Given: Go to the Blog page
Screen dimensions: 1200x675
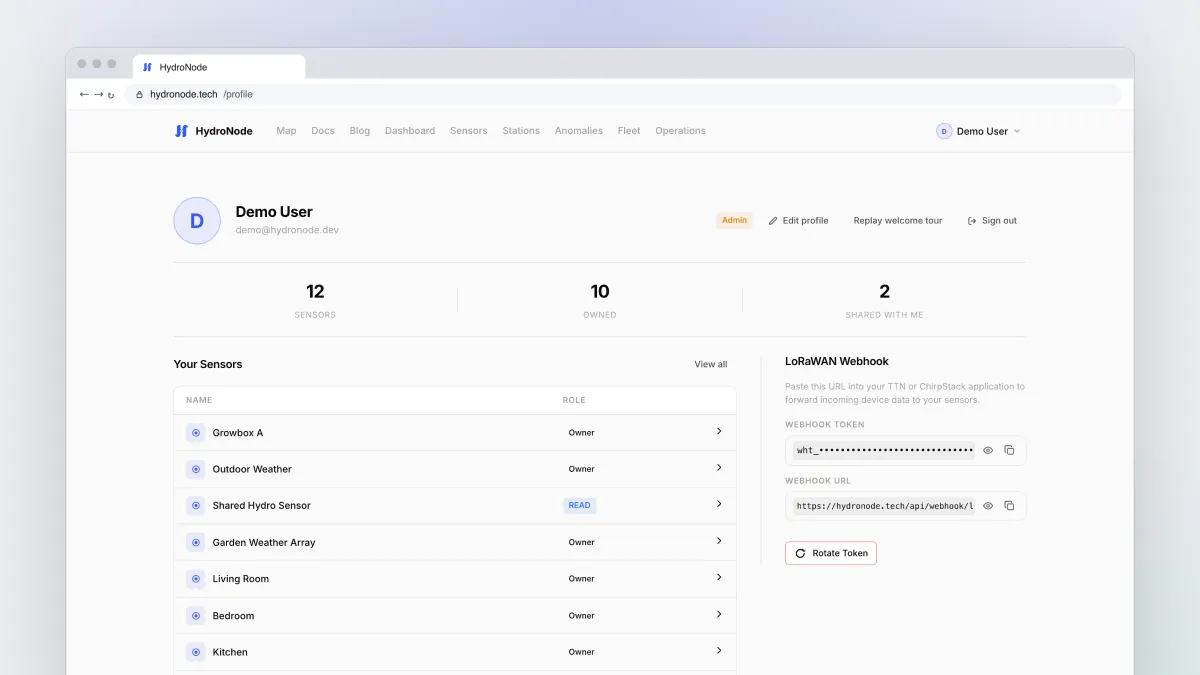Looking at the screenshot, I should (x=360, y=131).
